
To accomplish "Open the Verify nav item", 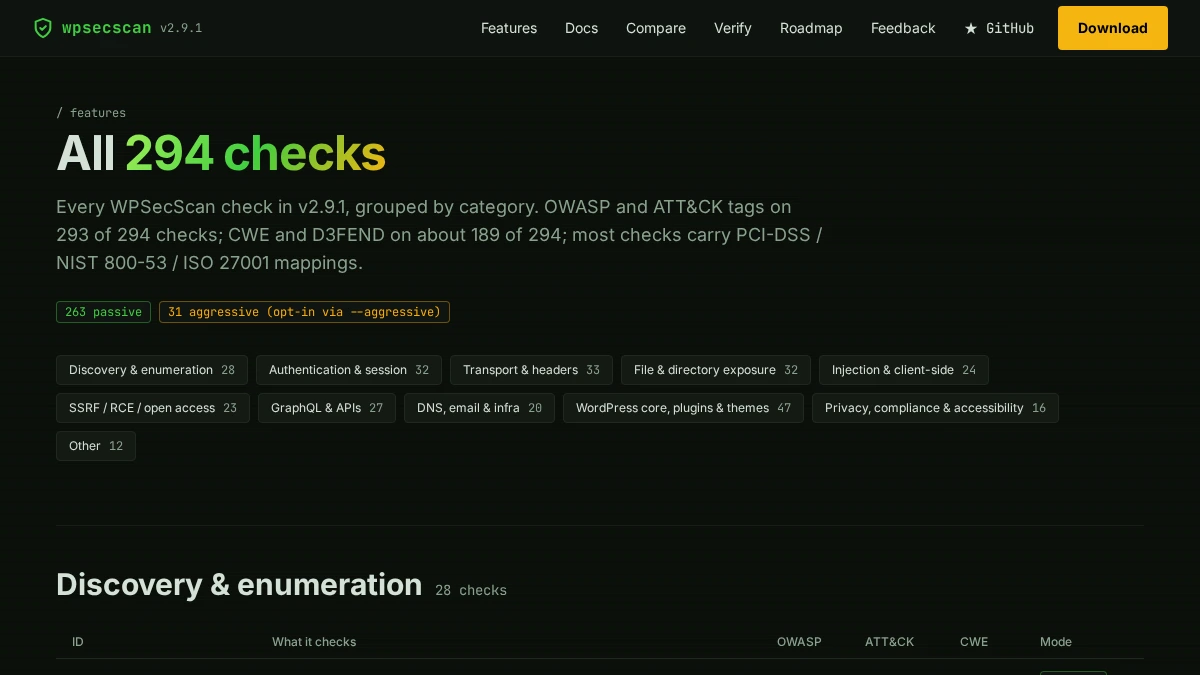I will [733, 28].
